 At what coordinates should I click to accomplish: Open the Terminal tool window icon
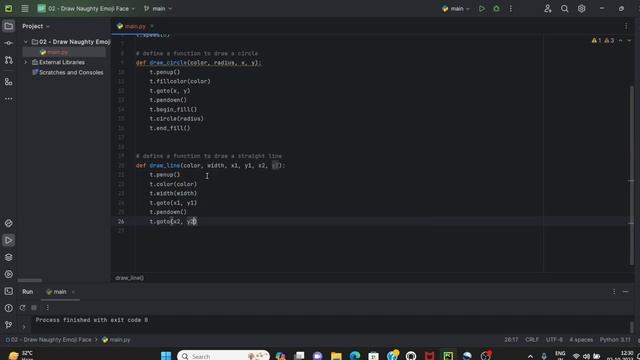tap(9, 291)
